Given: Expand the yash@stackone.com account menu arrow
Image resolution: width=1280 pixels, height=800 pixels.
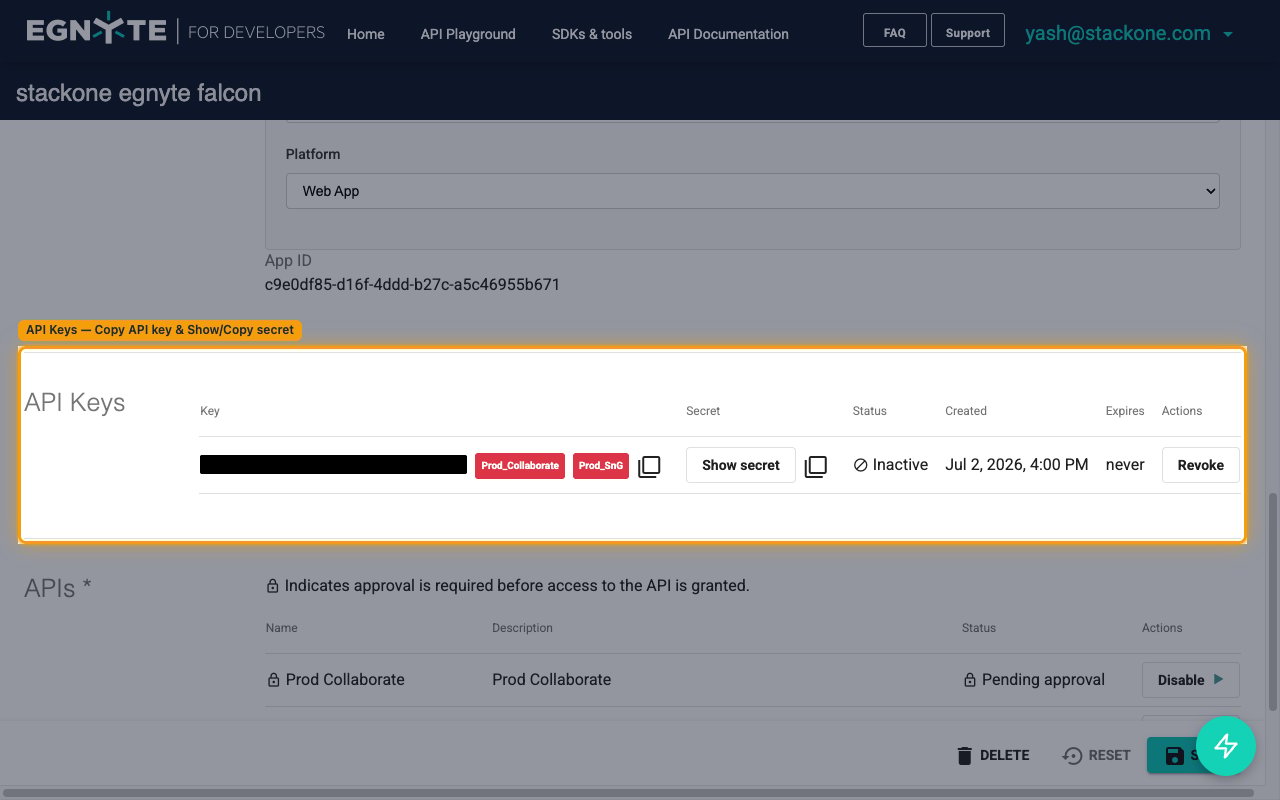Looking at the screenshot, I should [x=1228, y=34].
